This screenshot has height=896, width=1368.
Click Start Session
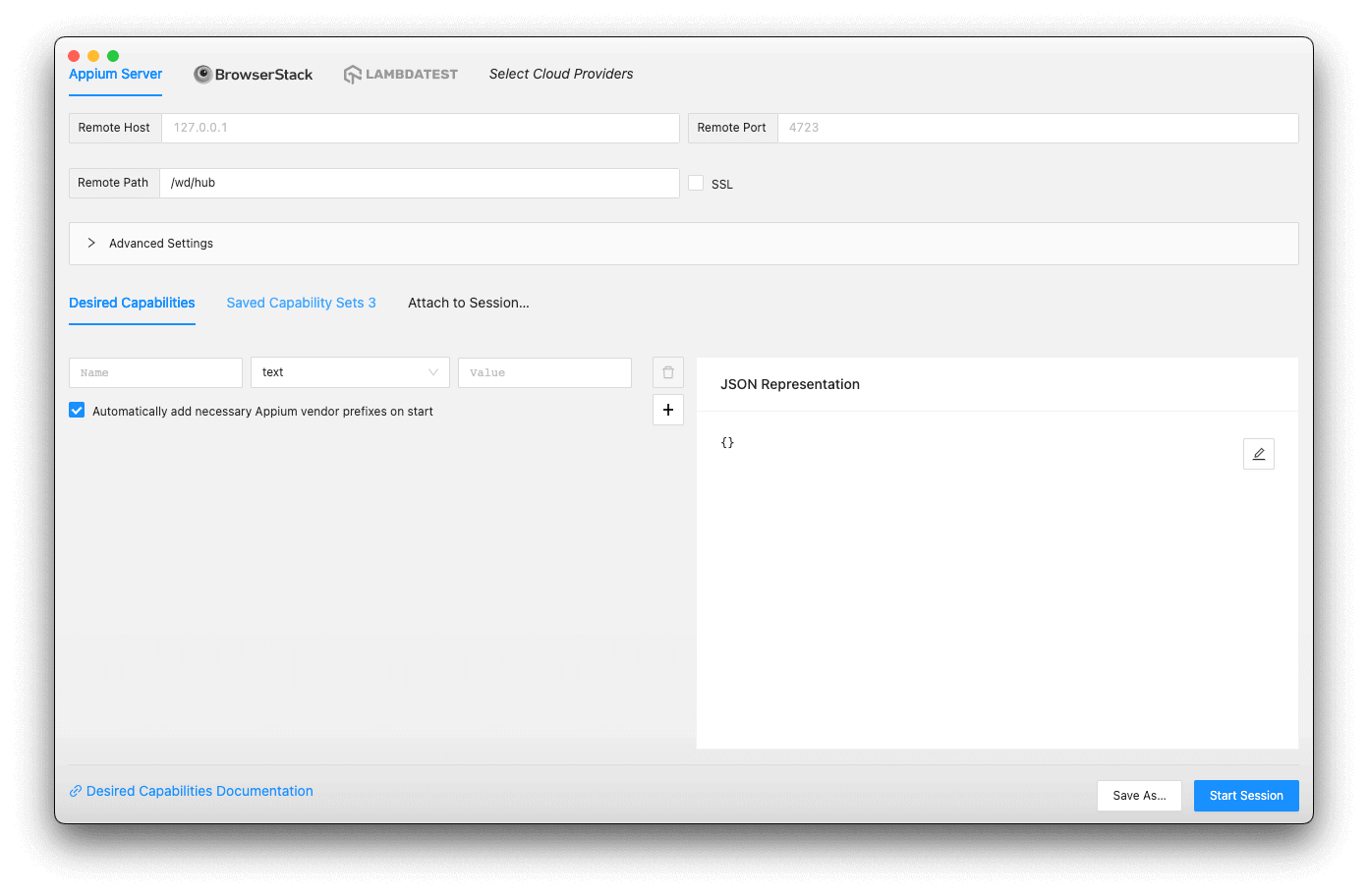tap(1245, 795)
